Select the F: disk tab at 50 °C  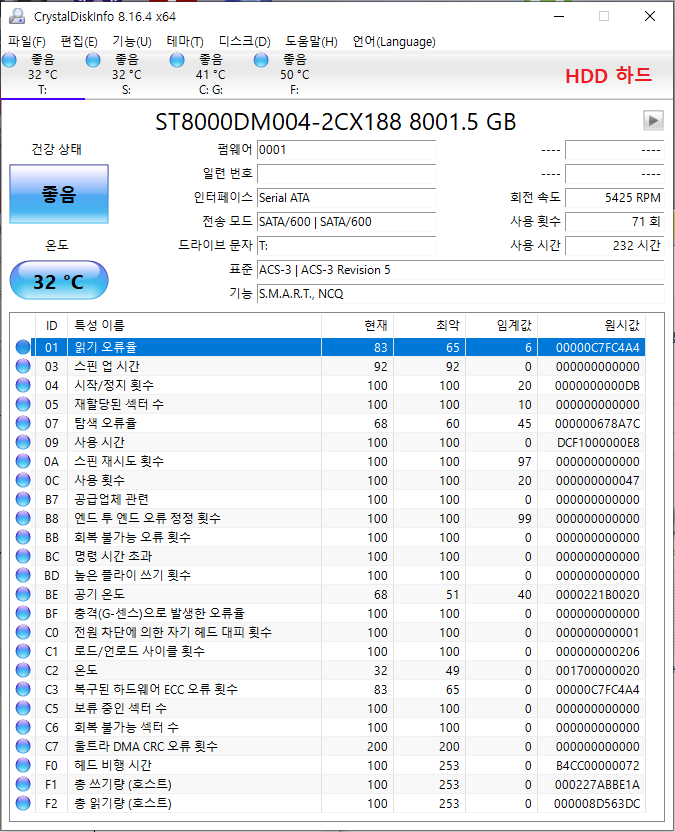pyautogui.click(x=295, y=74)
